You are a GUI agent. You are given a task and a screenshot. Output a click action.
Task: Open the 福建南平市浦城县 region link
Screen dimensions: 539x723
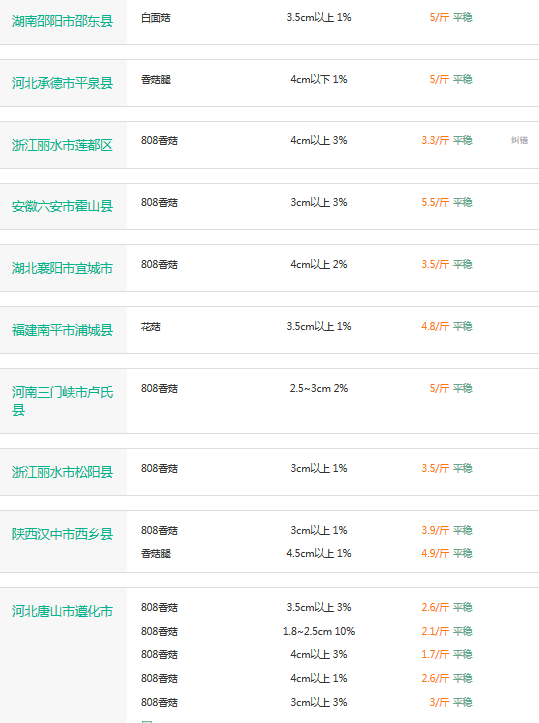(x=62, y=330)
